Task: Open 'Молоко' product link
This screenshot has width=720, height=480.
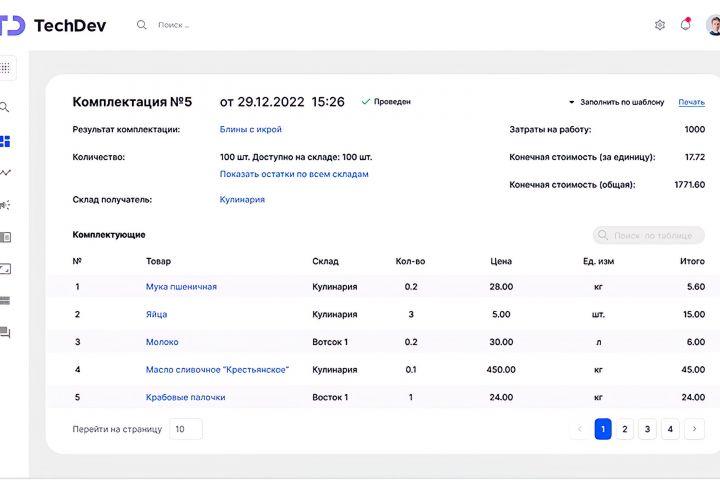Action: (x=162, y=342)
